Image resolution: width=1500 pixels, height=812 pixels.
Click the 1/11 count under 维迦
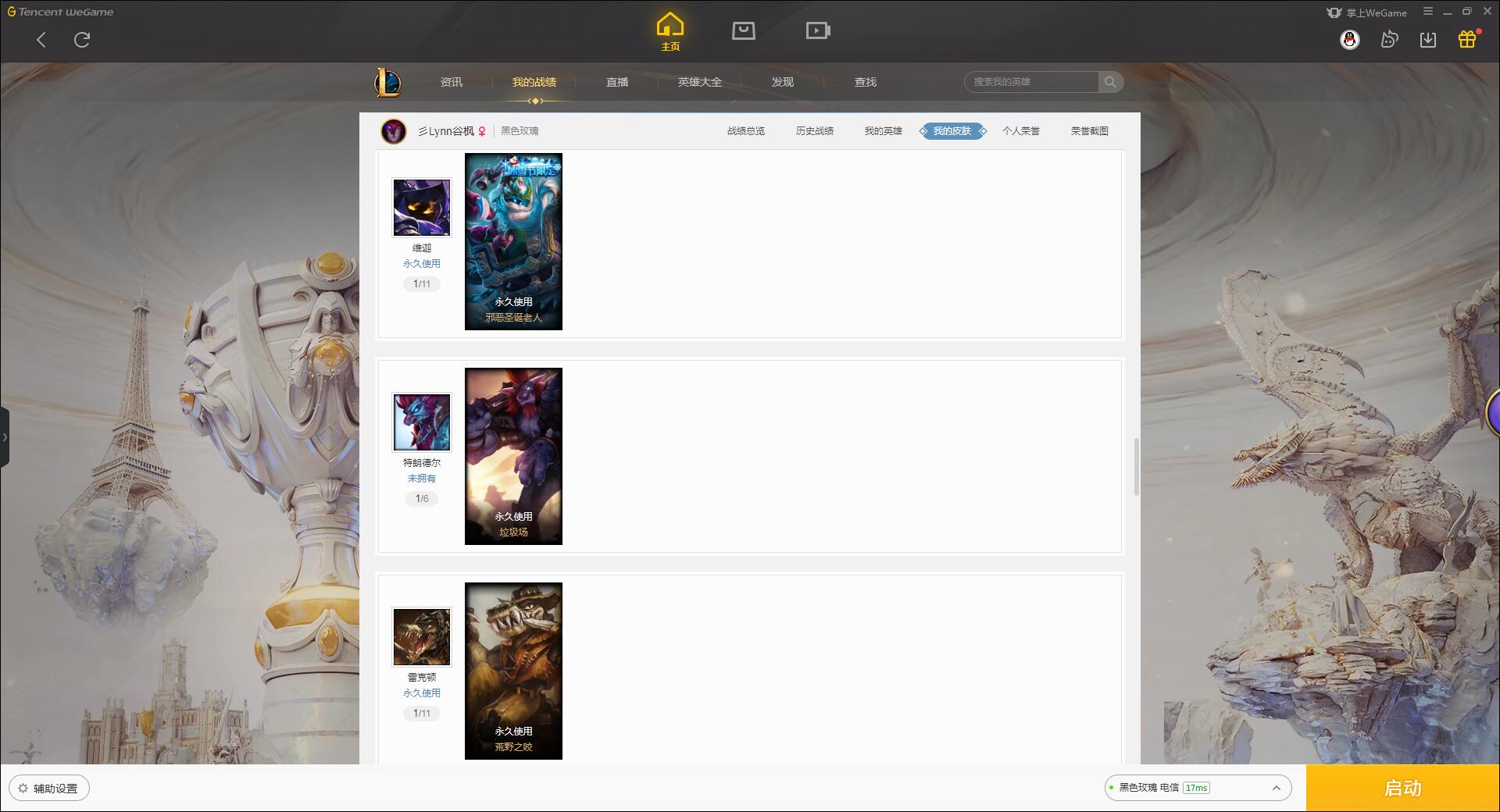coord(422,284)
